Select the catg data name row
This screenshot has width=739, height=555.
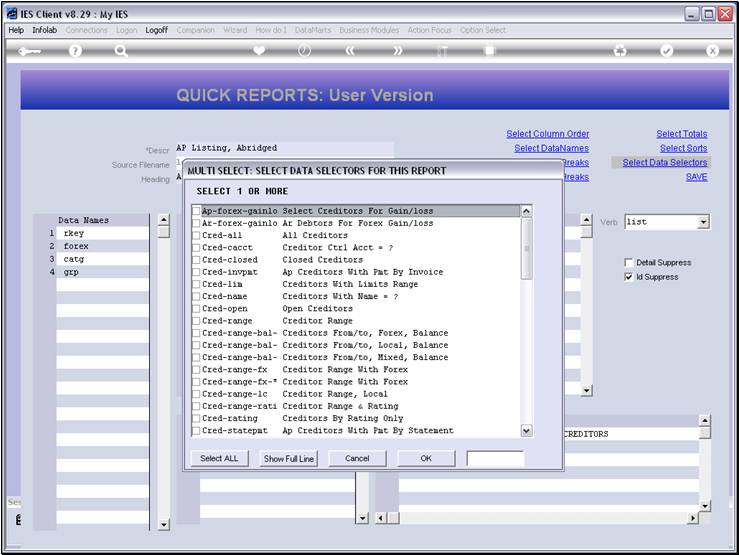[x=102, y=259]
